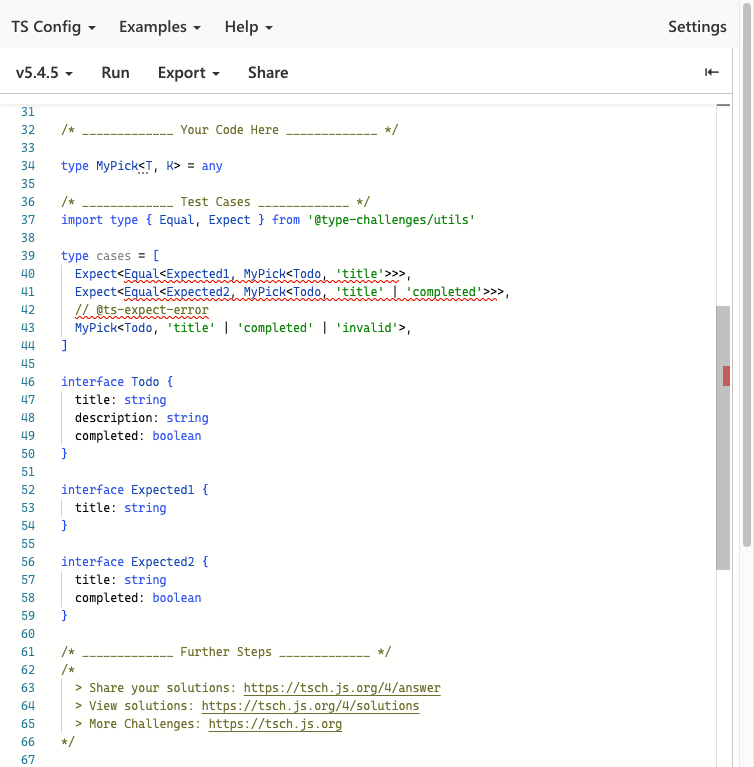Open the Examples dropdown menu
The width and height of the screenshot is (754, 767).
click(x=160, y=26)
